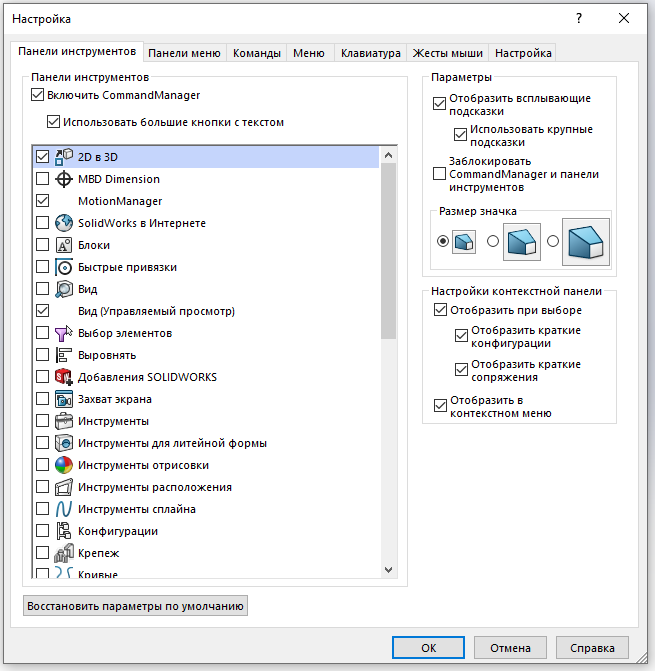Uncheck the 2D в 3D toolbar checkbox

point(42,157)
